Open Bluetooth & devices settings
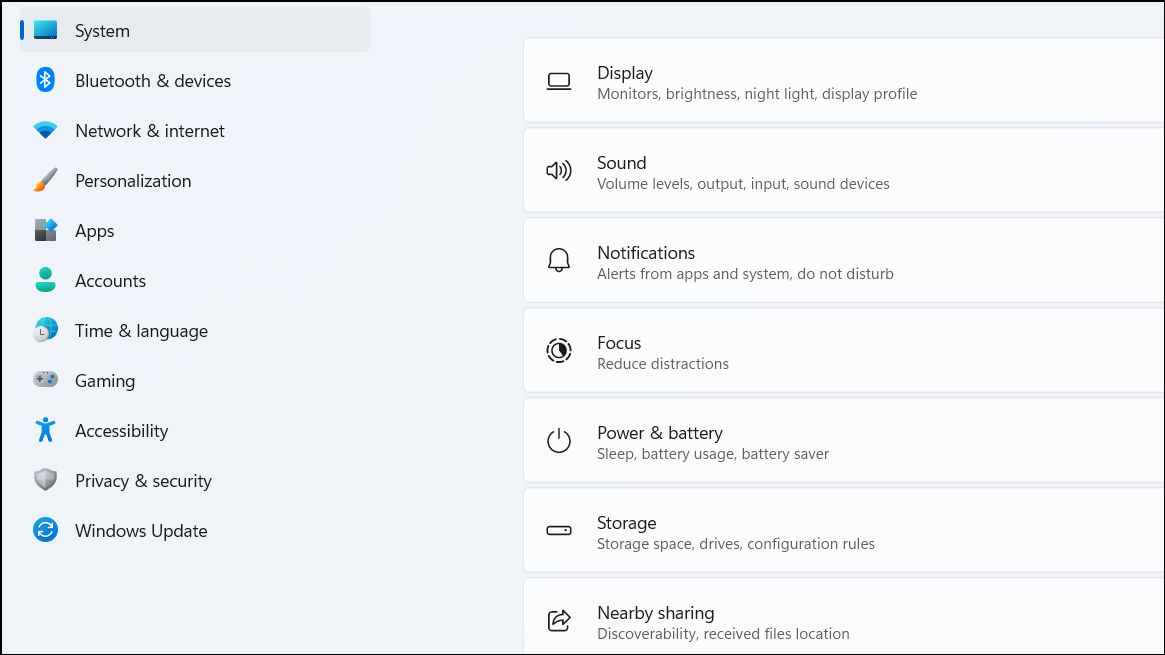Viewport: 1165px width, 655px height. pos(195,80)
